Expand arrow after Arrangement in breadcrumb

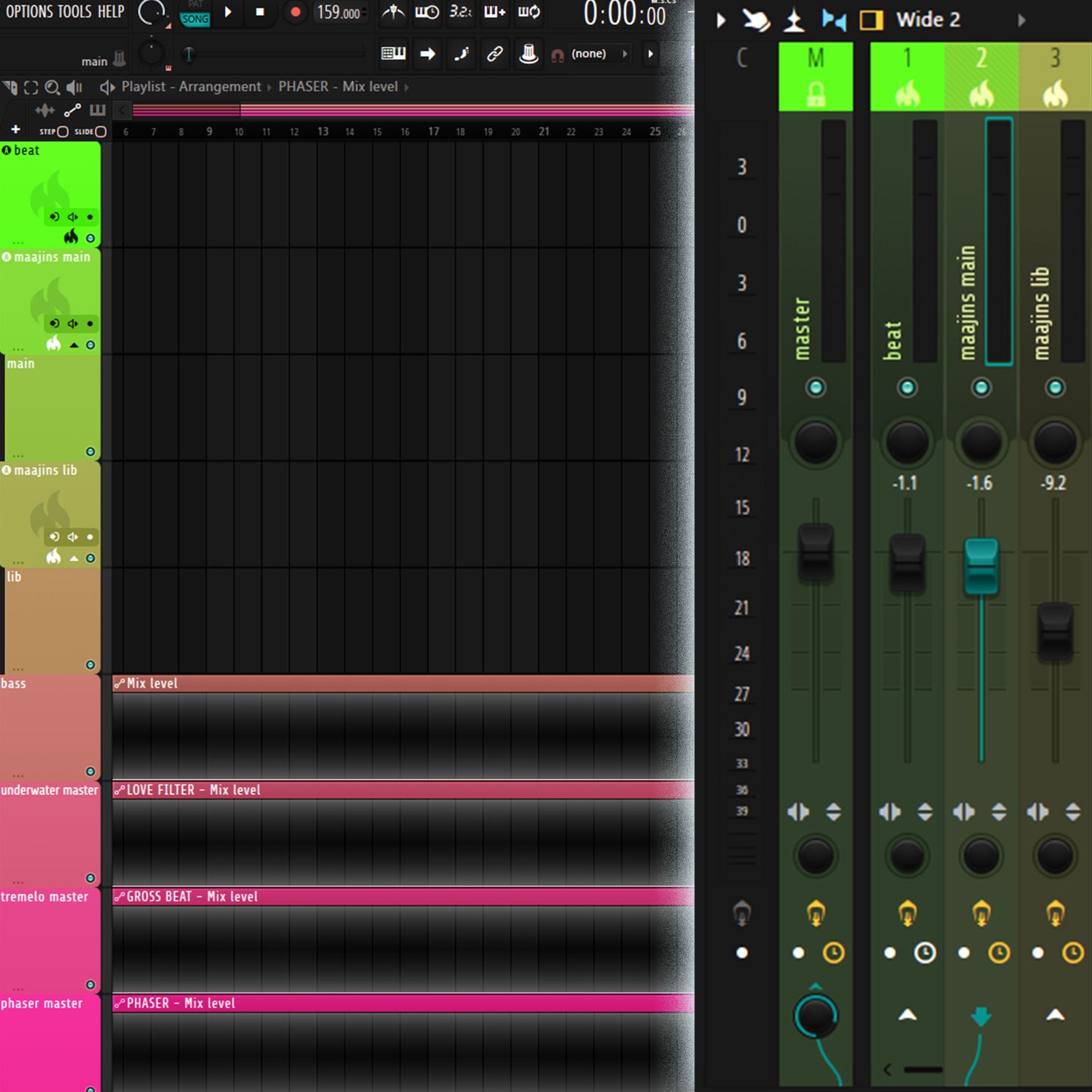click(x=268, y=87)
